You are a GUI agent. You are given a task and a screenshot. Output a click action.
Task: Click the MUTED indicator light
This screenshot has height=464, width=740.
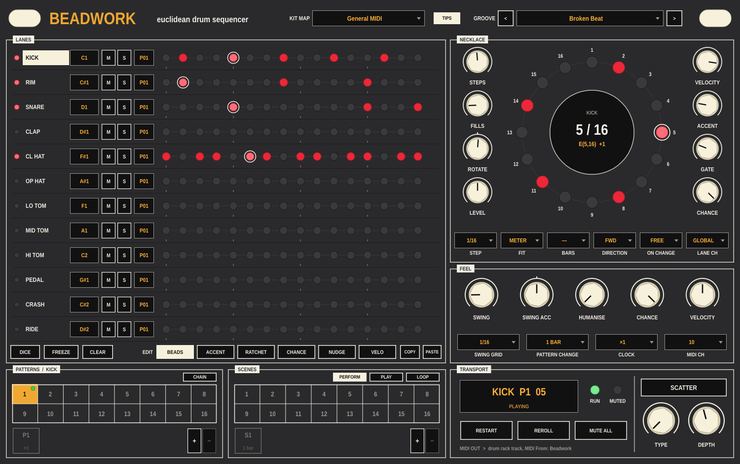(617, 390)
